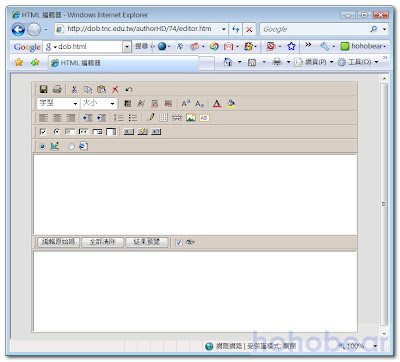Toggle checkbox next to preview buttons

[179, 242]
